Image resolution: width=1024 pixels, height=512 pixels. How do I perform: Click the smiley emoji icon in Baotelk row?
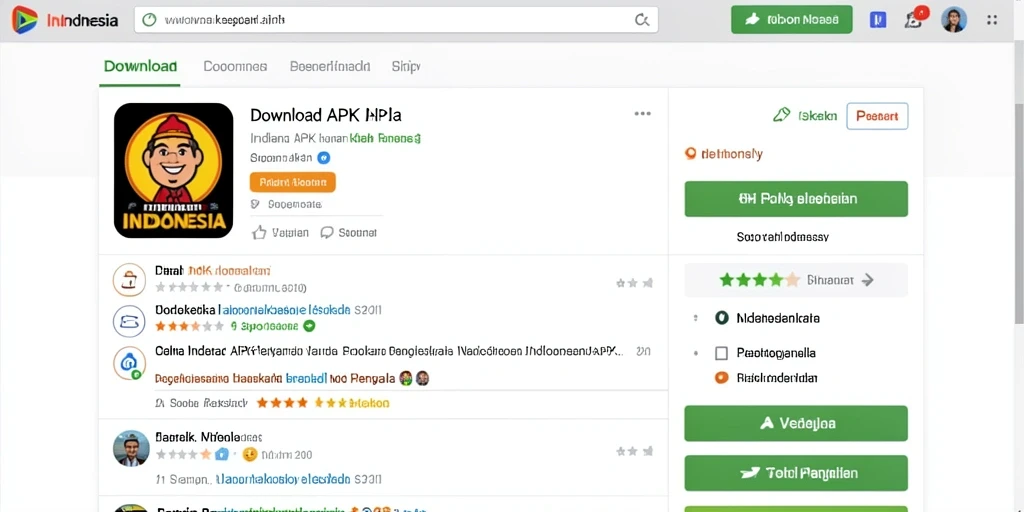[x=249, y=455]
